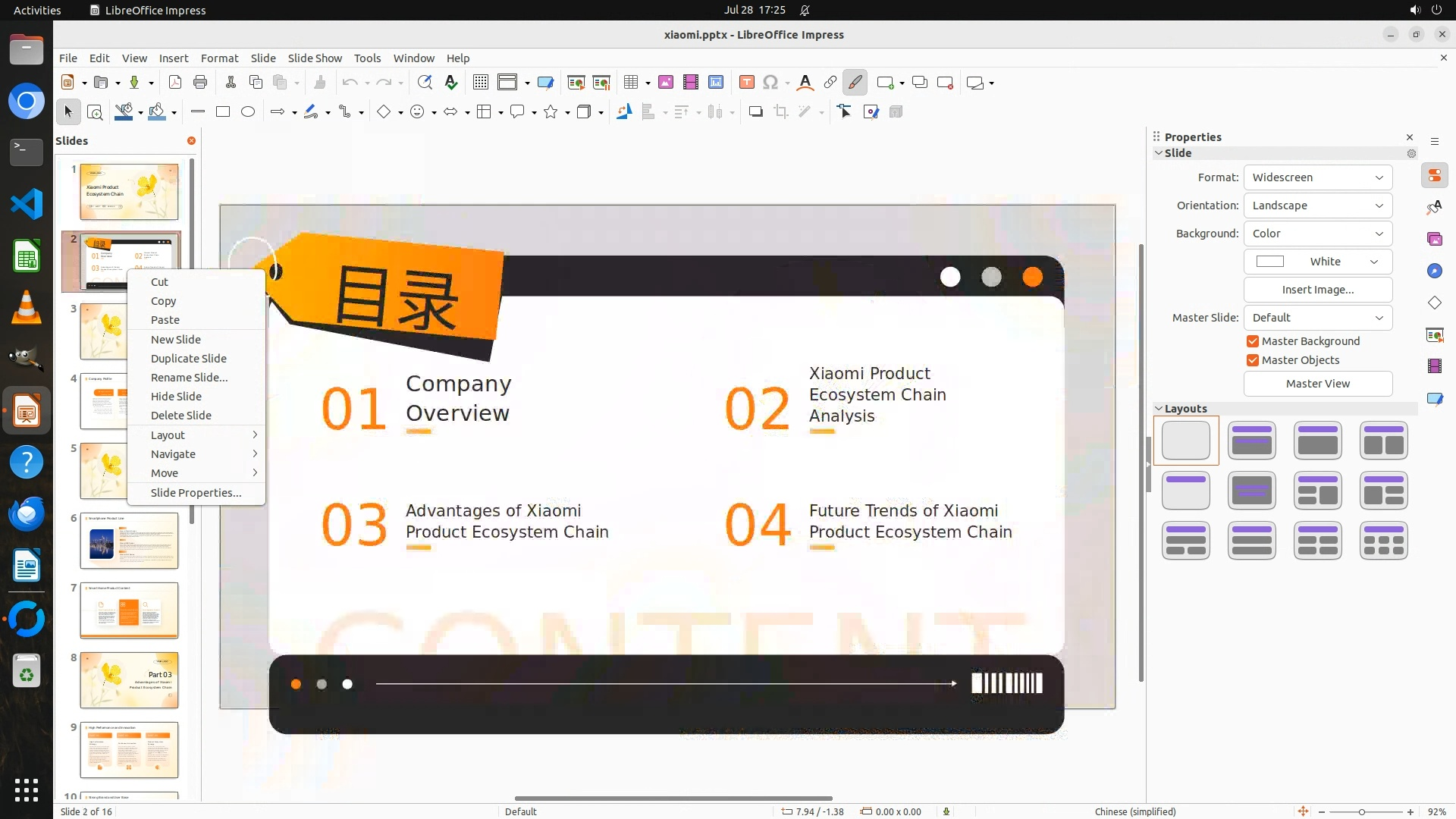Toggle the Show Draw Functions button

coord(855,83)
